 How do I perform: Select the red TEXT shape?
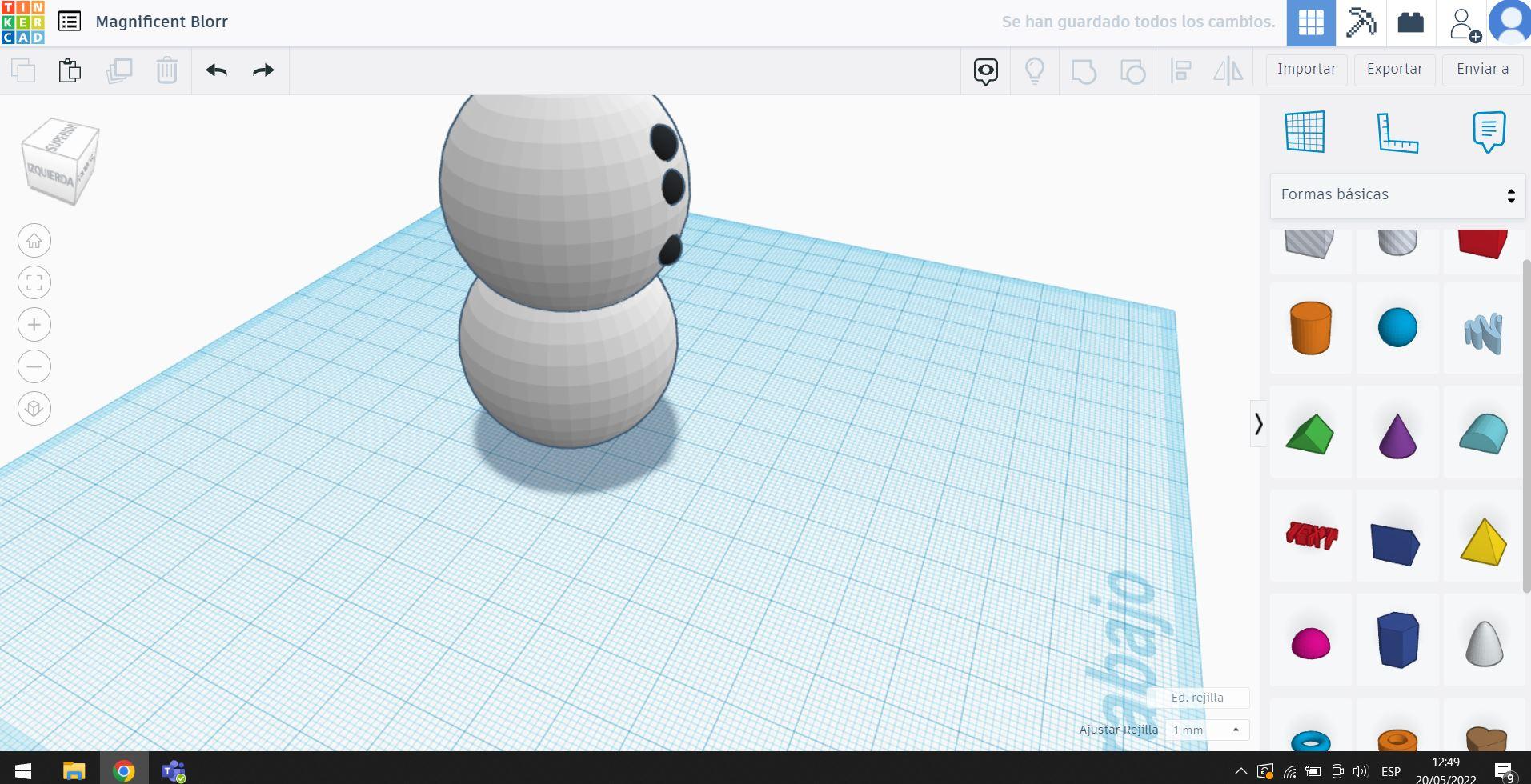click(x=1311, y=536)
